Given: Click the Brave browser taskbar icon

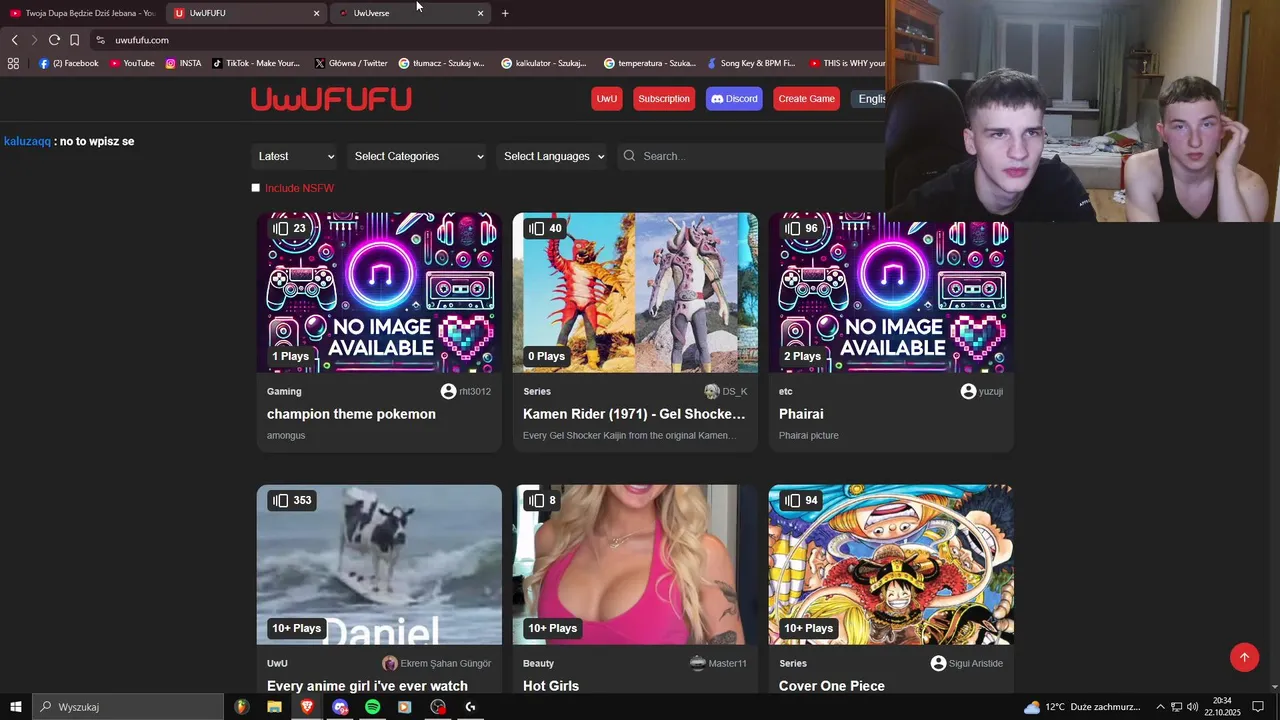Looking at the screenshot, I should click(307, 707).
